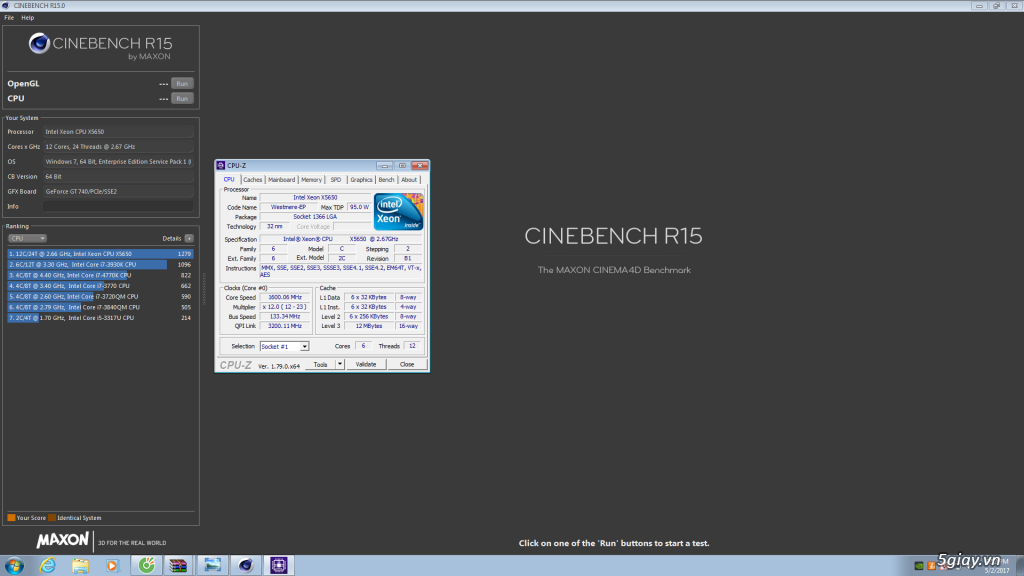This screenshot has width=1024, height=576.
Task: Click the Validate button in CPU-Z
Action: tap(366, 364)
